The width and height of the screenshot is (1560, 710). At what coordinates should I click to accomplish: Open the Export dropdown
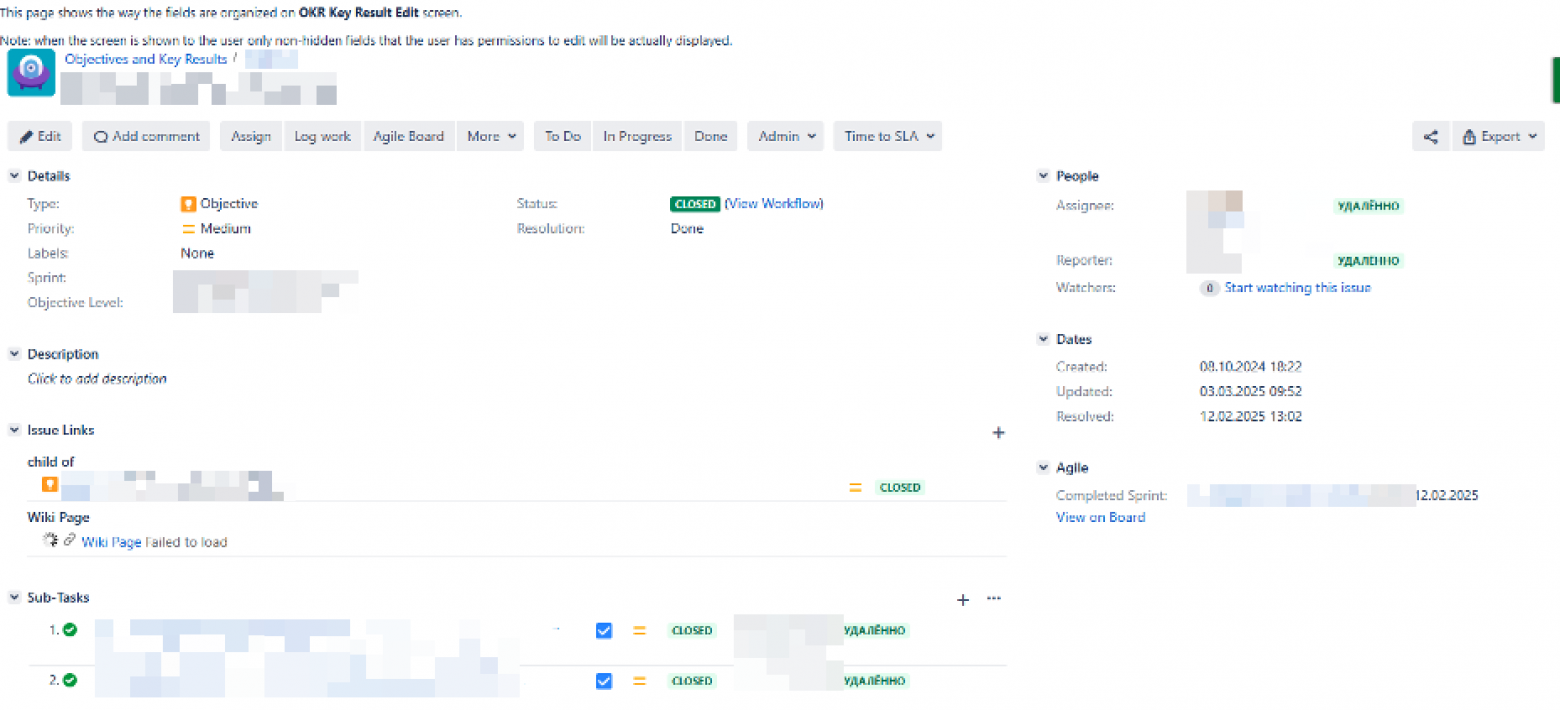tap(1497, 137)
